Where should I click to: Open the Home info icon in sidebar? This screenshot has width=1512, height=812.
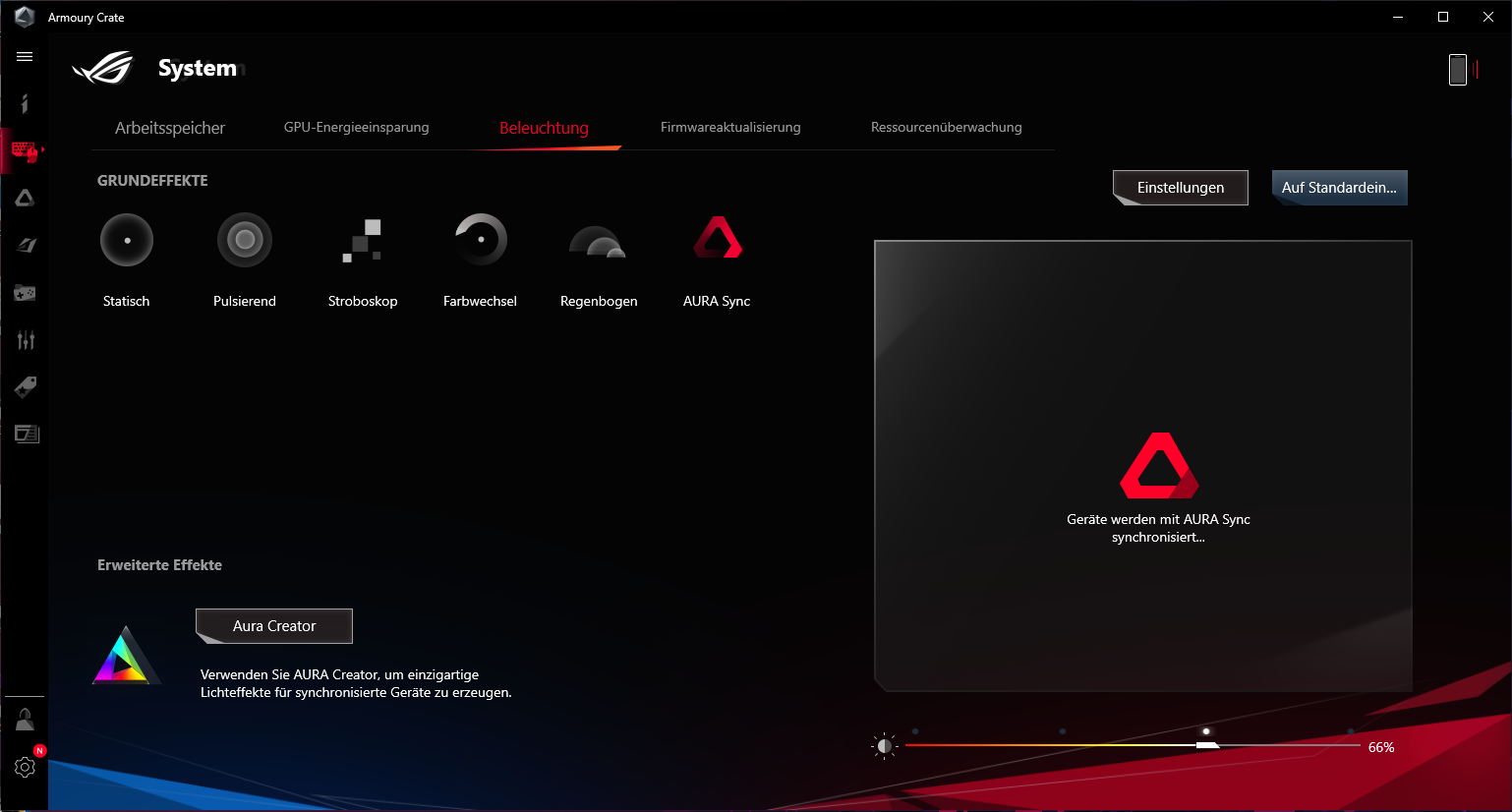(x=25, y=103)
